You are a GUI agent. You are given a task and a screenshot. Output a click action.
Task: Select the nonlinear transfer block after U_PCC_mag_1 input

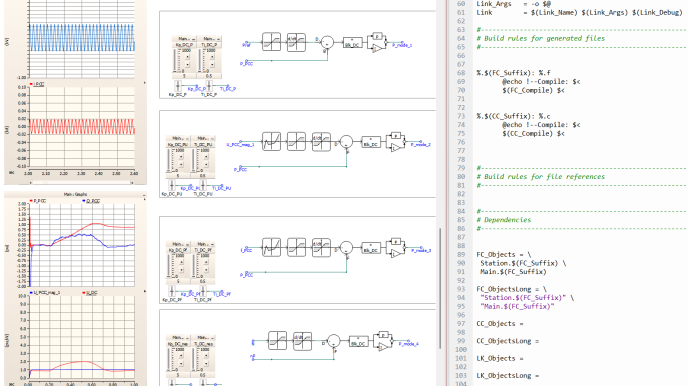point(271,141)
